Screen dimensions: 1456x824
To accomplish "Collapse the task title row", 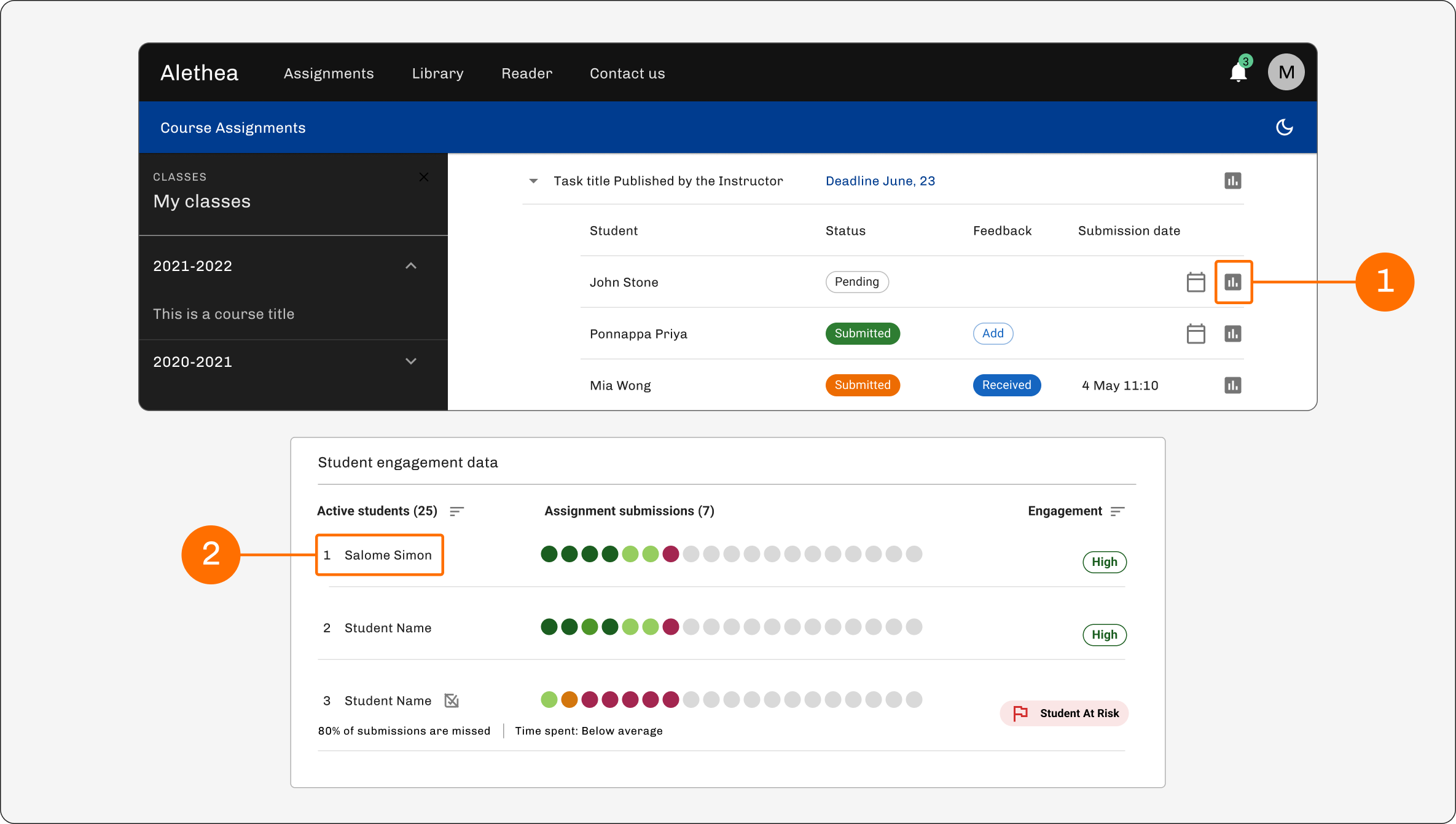I will point(533,180).
